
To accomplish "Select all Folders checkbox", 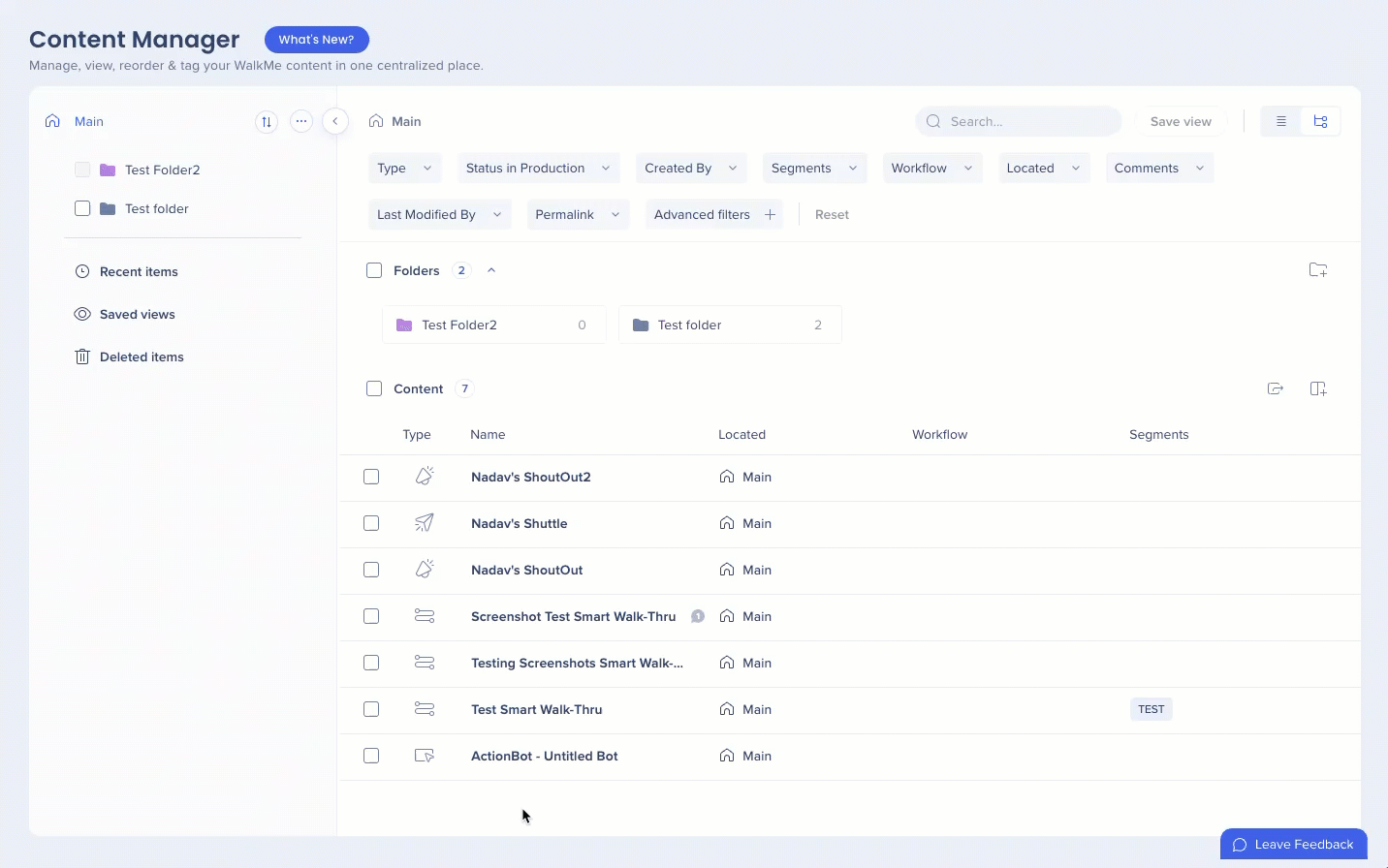I will pos(374,270).
